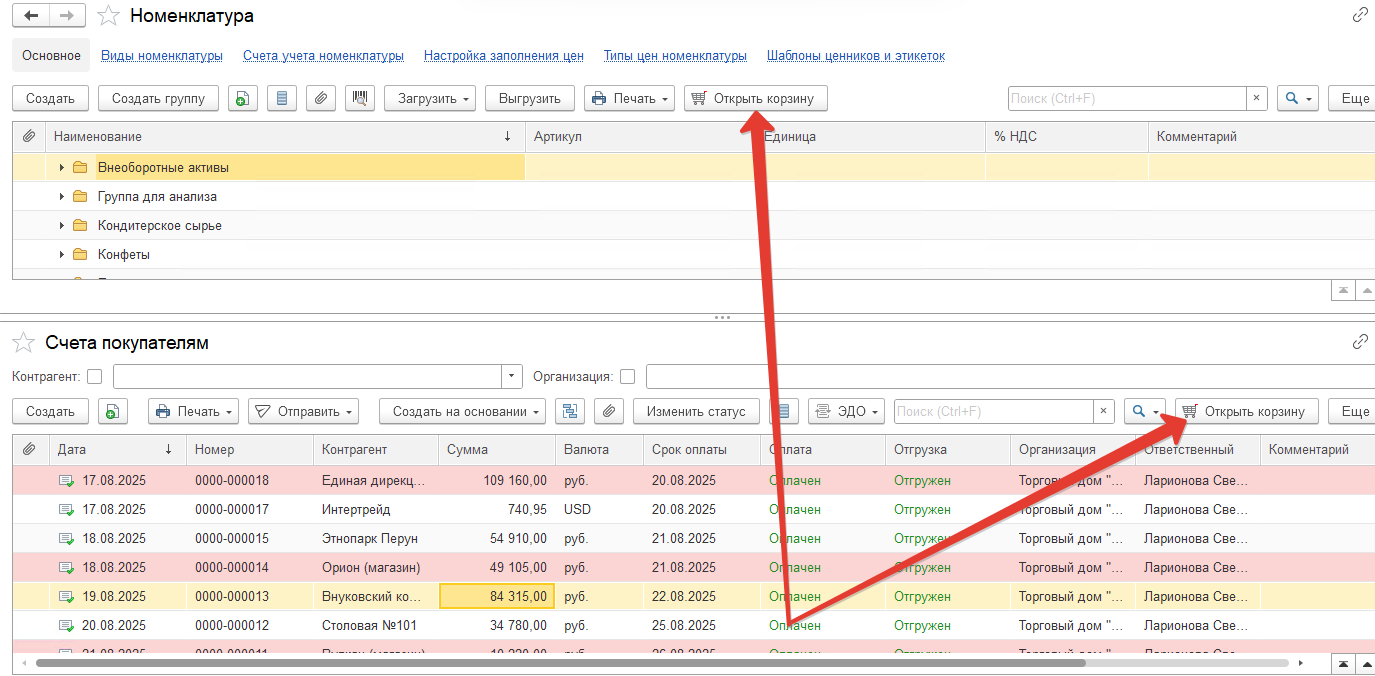Sort the invoices by the Сумма column header
The width and height of the screenshot is (1375, 676).
pos(496,450)
